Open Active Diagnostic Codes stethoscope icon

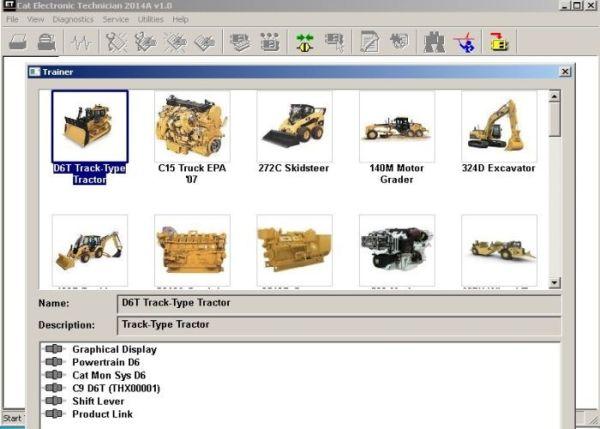pyautogui.click(x=116, y=42)
